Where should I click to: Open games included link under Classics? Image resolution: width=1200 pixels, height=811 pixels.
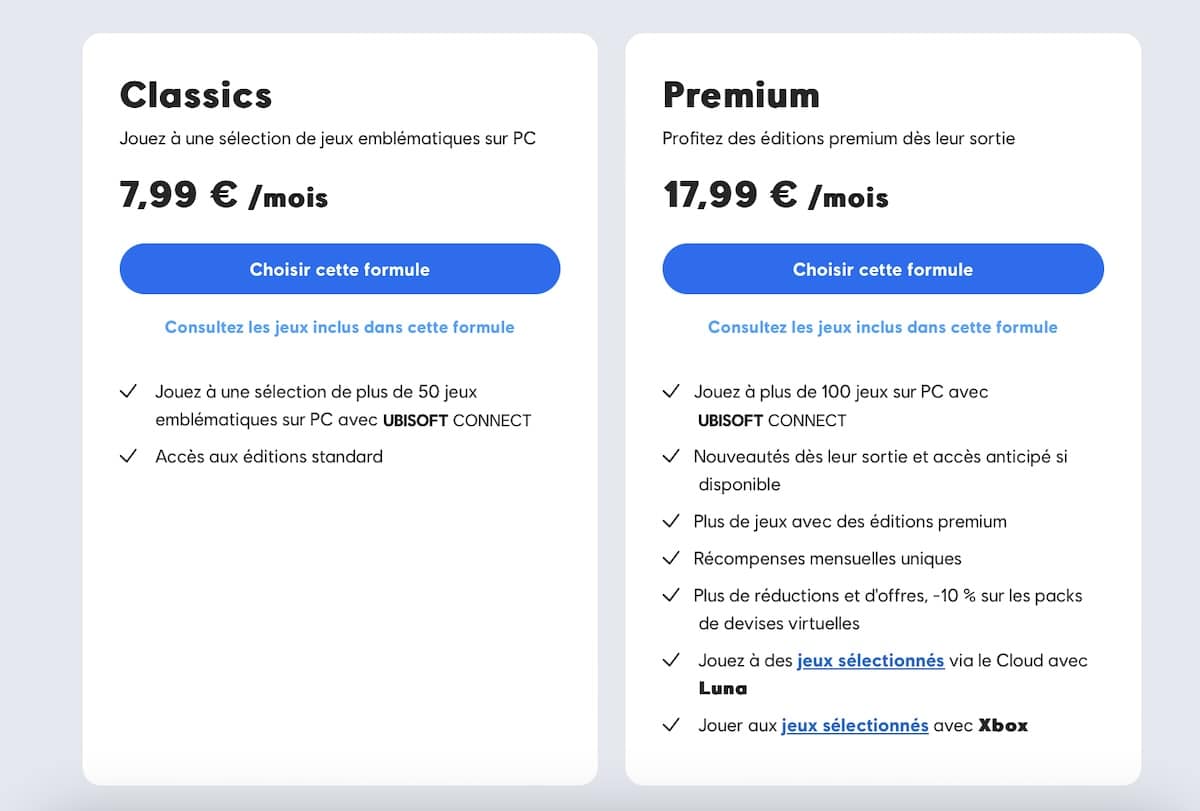340,327
